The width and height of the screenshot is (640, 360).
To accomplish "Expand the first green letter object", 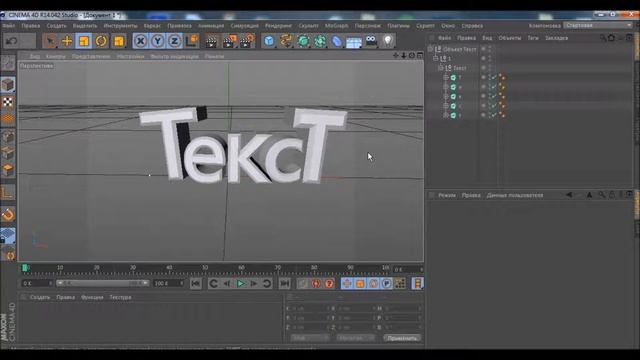I will (x=446, y=77).
